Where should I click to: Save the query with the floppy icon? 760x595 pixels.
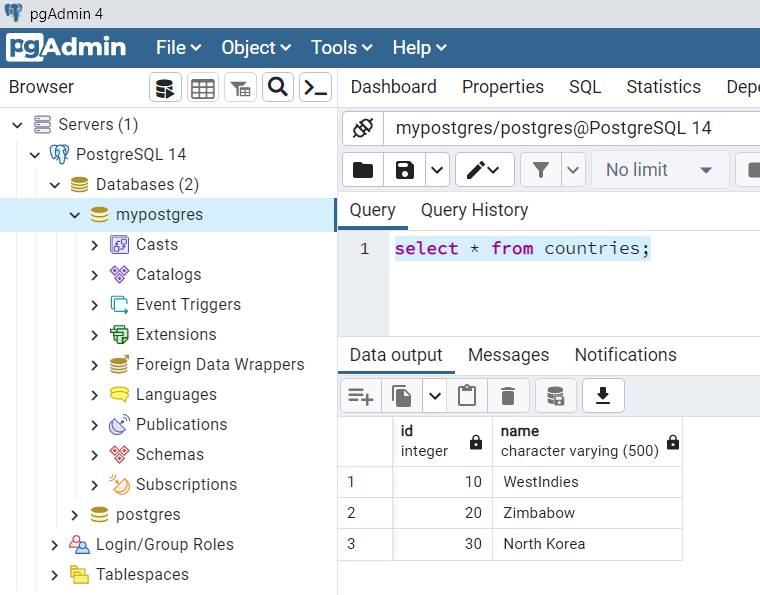coord(404,170)
